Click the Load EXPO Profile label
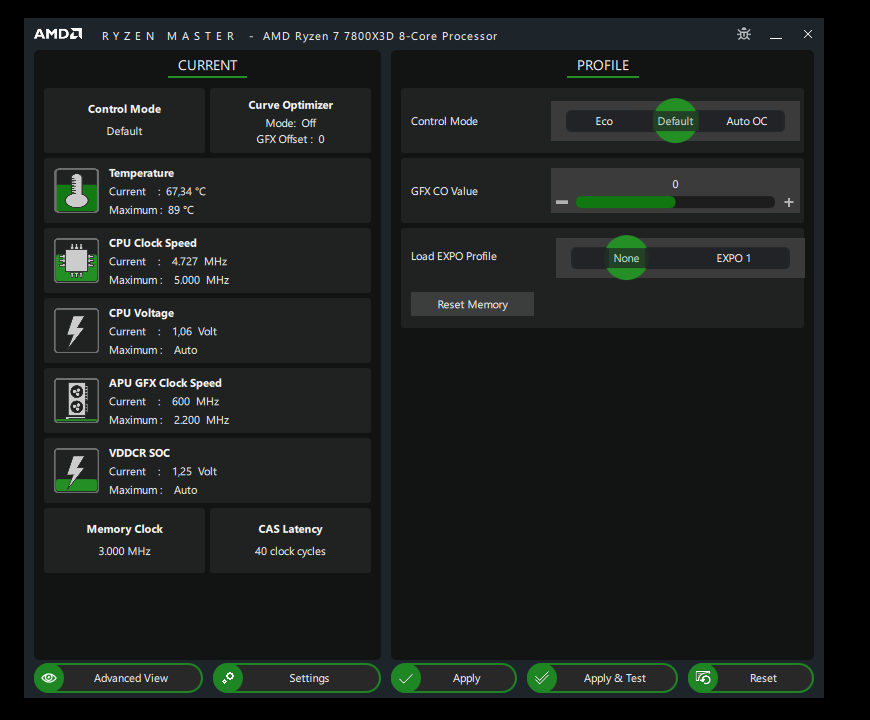 click(453, 256)
